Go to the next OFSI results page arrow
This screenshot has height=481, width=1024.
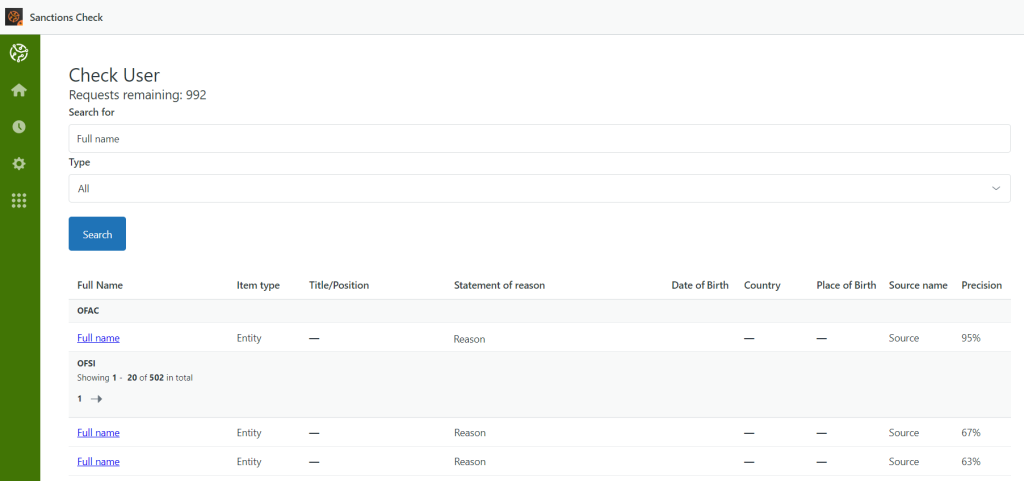coord(97,399)
